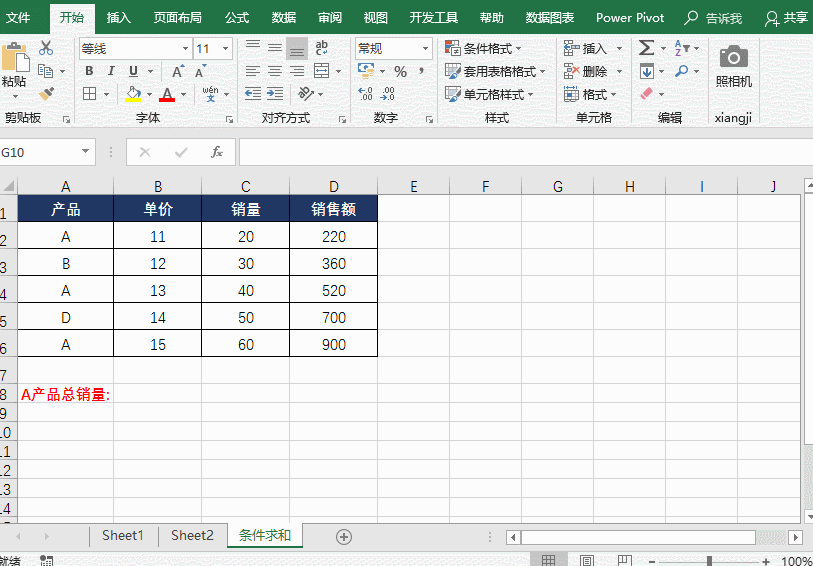Click Merge and Center icon
Screen dimensions: 813x566
click(x=322, y=72)
